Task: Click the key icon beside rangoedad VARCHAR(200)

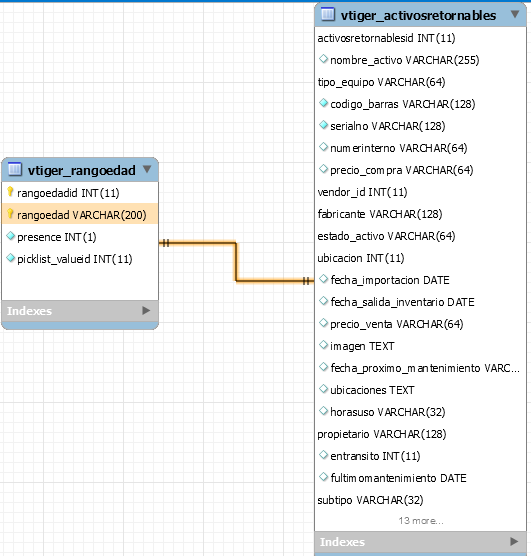Action: [10, 214]
